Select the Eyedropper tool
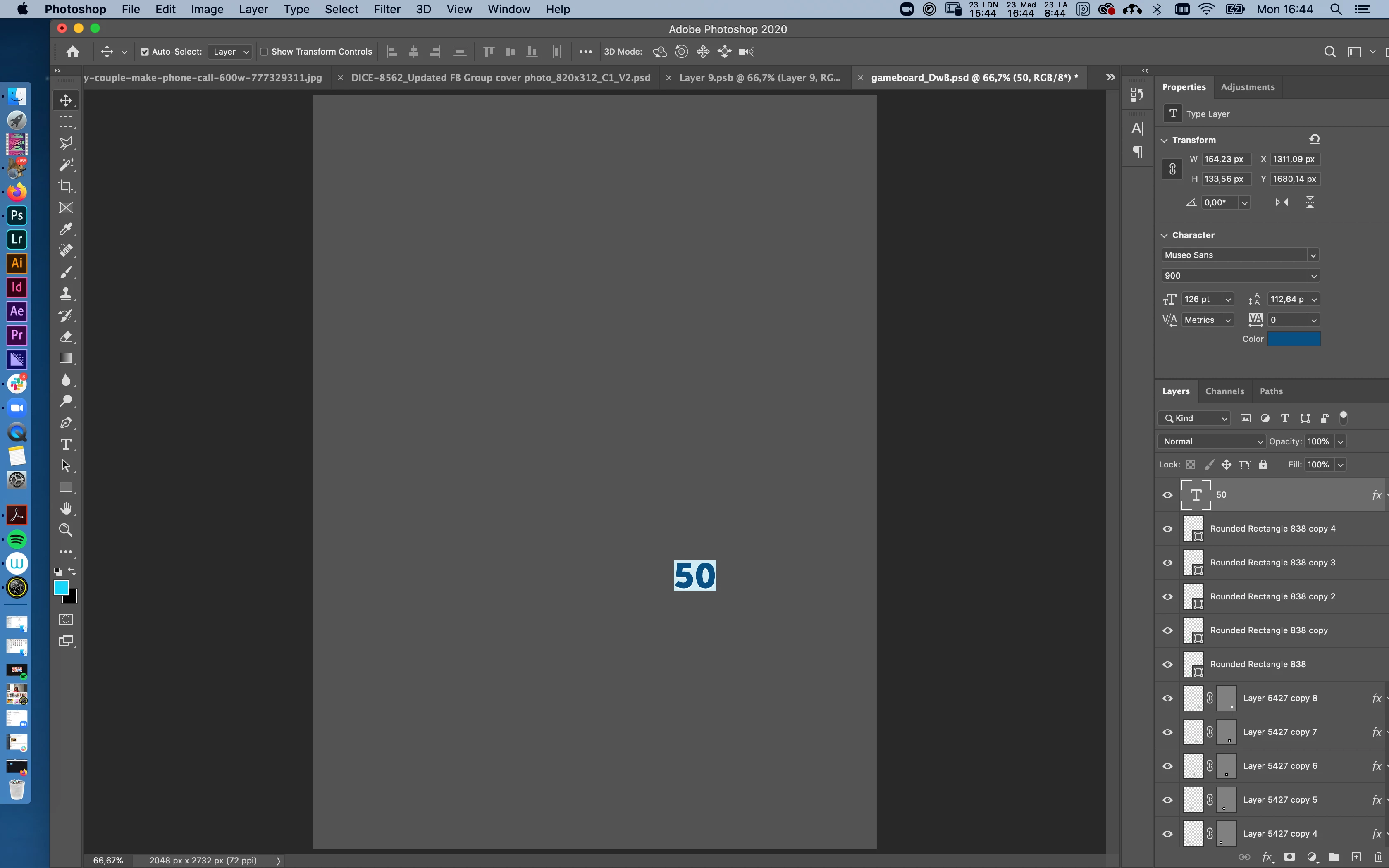This screenshot has height=868, width=1389. coord(66,229)
